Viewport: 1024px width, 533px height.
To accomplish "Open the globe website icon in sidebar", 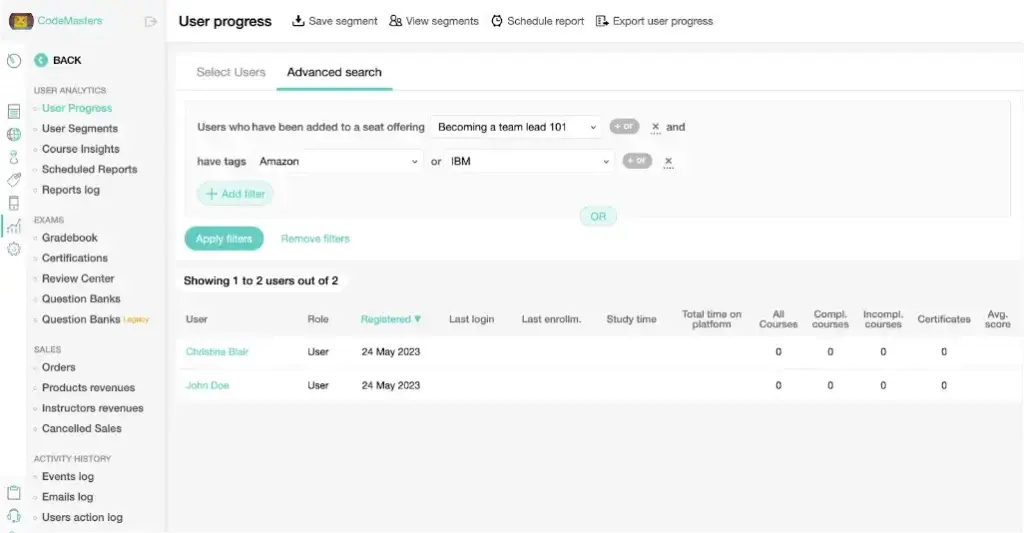I will 14,135.
